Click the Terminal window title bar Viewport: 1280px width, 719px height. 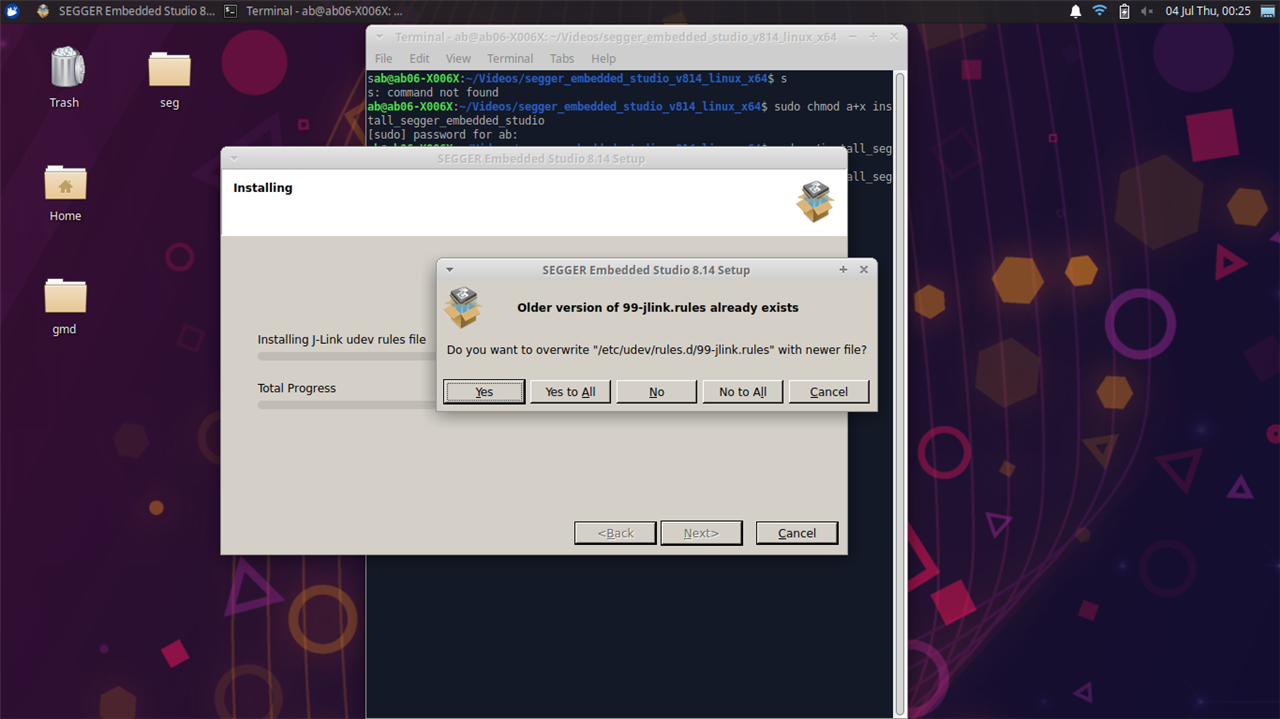pos(615,37)
